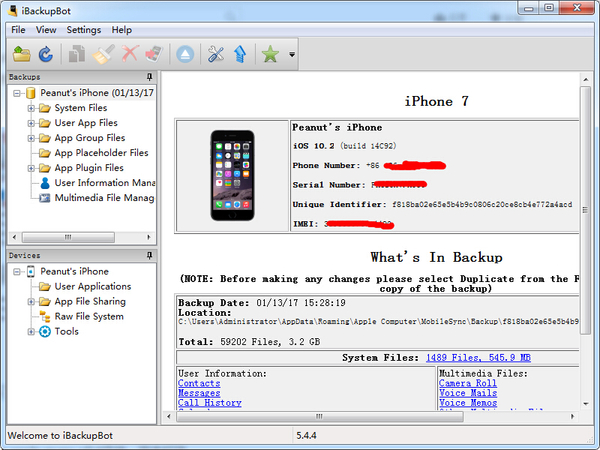Expand the App Group Files folder
Image resolution: width=600 pixels, height=450 pixels.
[31, 138]
